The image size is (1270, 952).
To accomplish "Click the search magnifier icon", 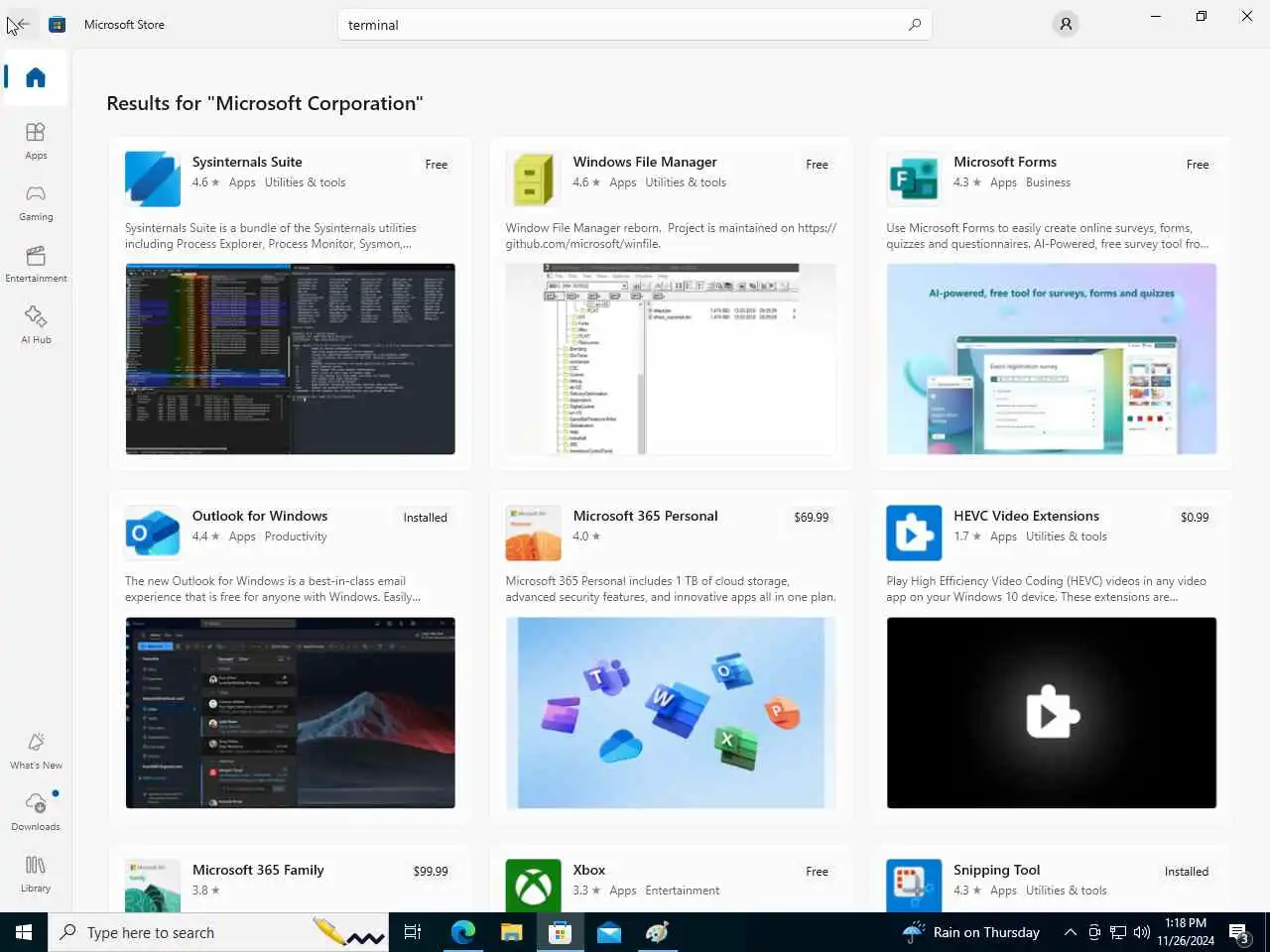I will pyautogui.click(x=915, y=25).
